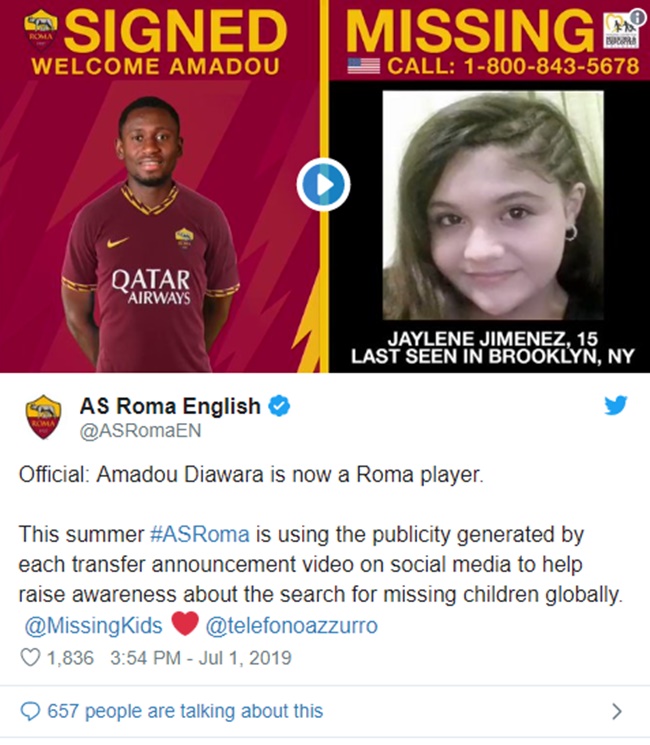Screen dimensions: 650x745
Task: Click the AS Roma crest on the banner
Action: (41, 30)
